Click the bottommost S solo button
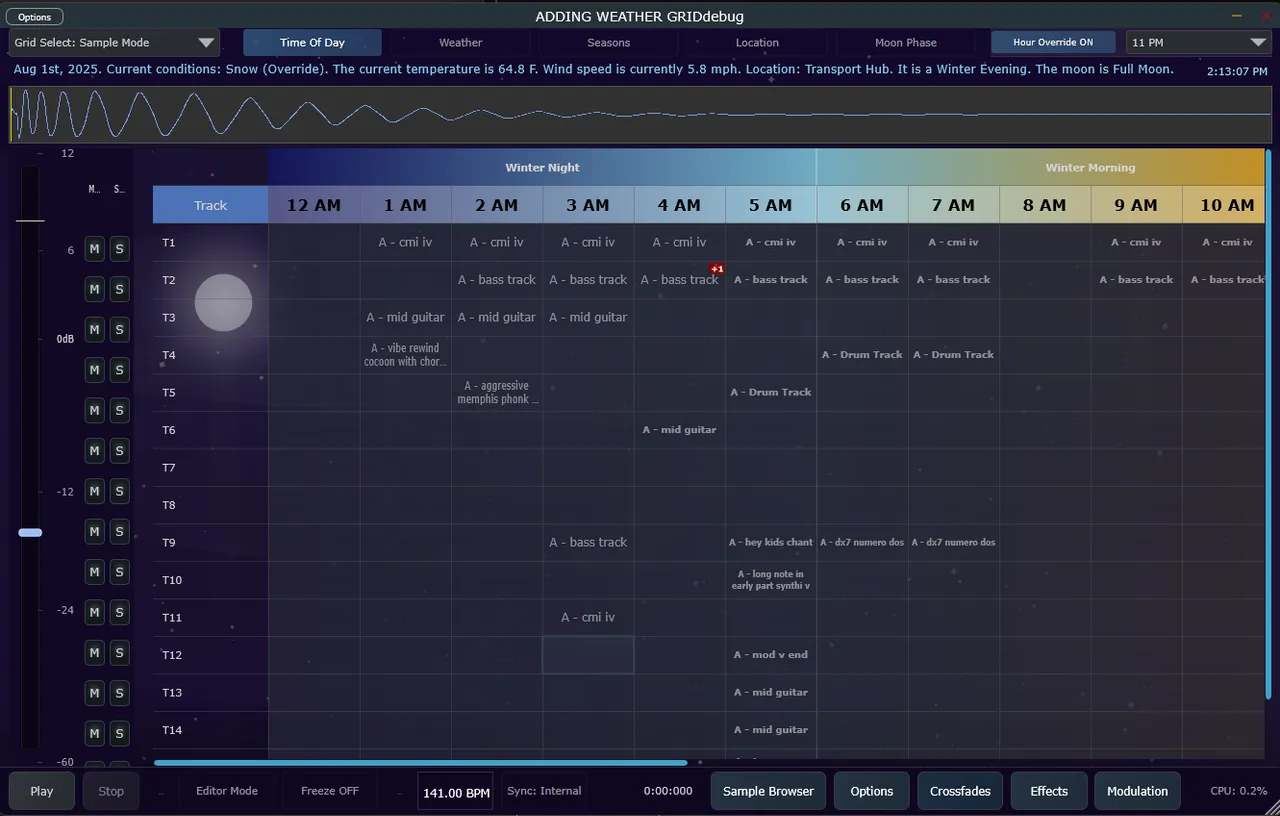The width and height of the screenshot is (1280, 816). pos(119,733)
